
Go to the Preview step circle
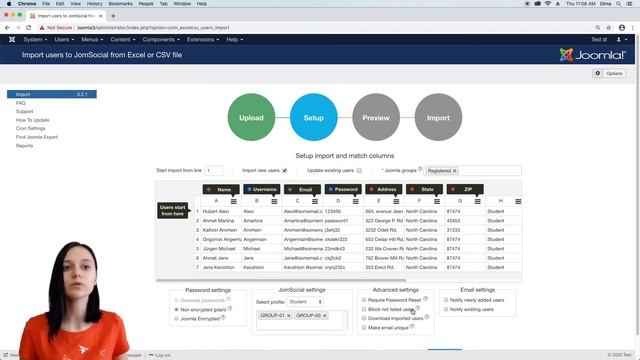click(376, 118)
